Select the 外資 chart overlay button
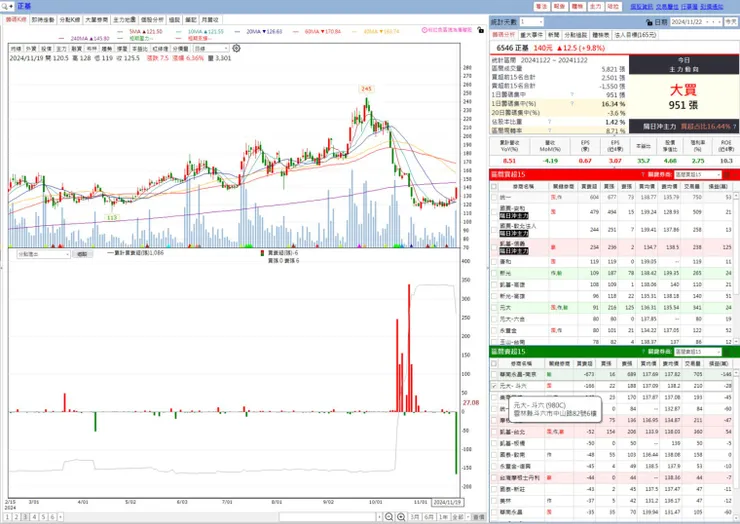The image size is (740, 524). (31, 49)
